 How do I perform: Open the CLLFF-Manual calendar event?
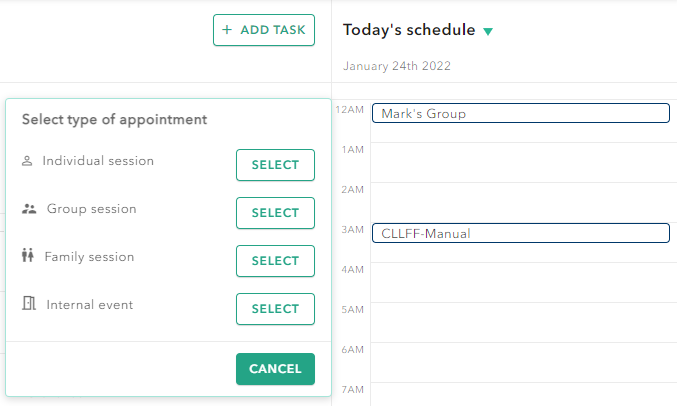[520, 234]
